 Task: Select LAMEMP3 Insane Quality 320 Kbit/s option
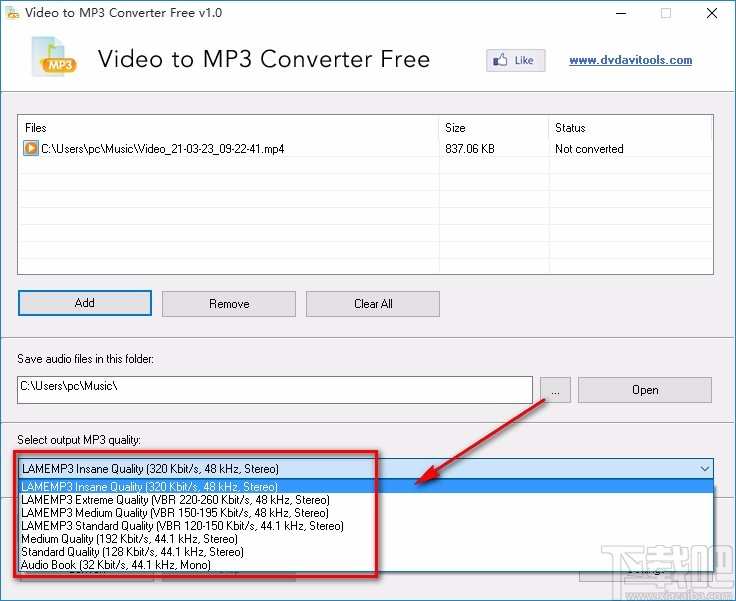pyautogui.click(x=366, y=486)
